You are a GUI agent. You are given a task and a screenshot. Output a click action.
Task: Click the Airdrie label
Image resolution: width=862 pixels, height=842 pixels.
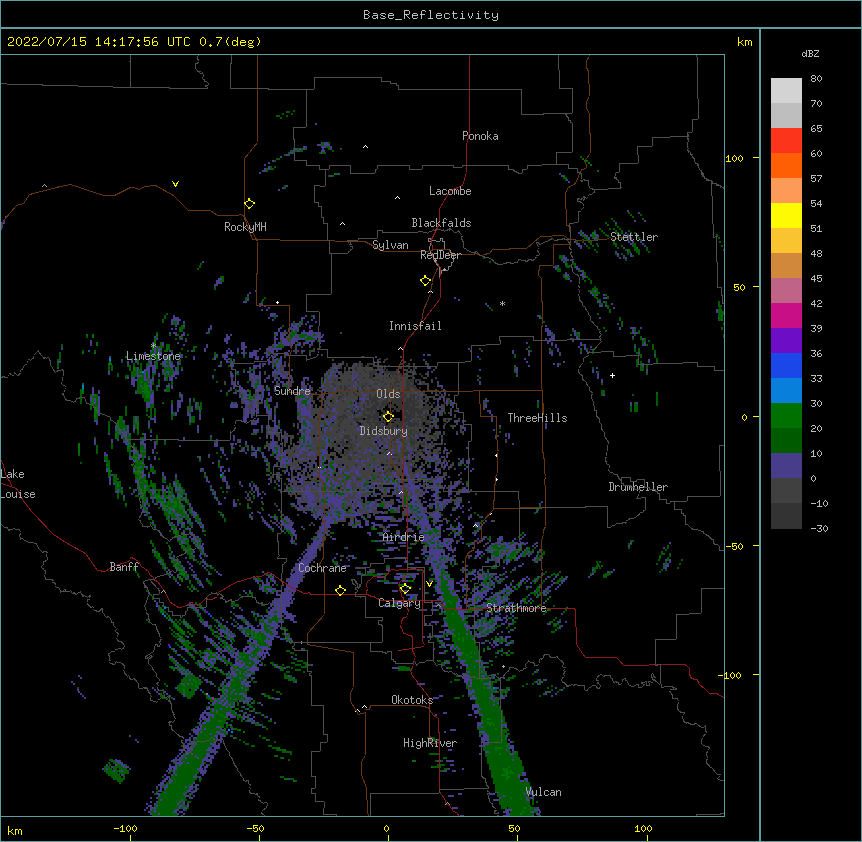point(404,537)
